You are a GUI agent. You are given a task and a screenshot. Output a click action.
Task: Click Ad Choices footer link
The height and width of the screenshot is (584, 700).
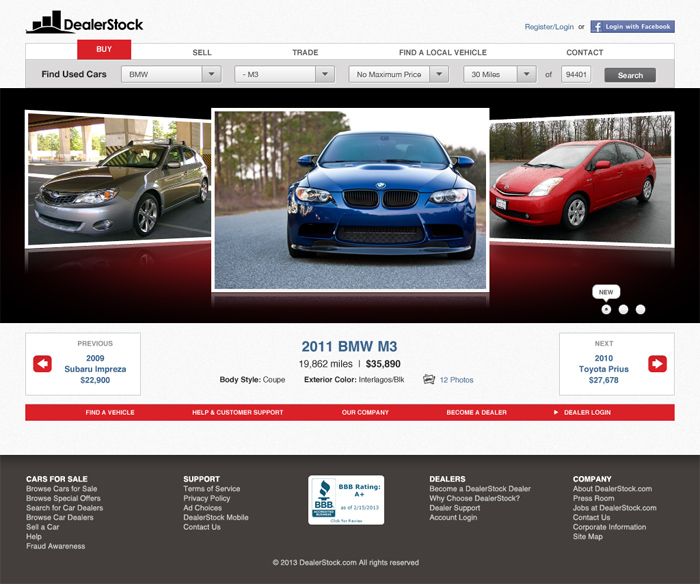tap(202, 508)
